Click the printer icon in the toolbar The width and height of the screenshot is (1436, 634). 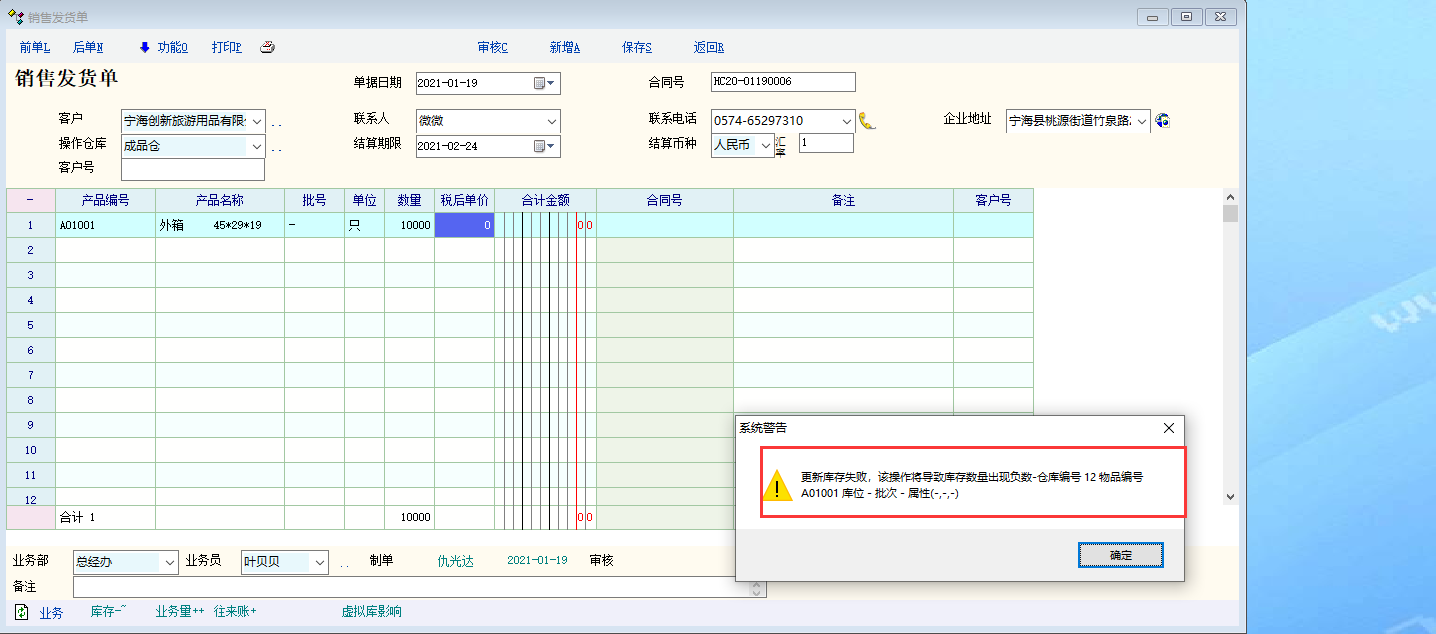(x=267, y=47)
